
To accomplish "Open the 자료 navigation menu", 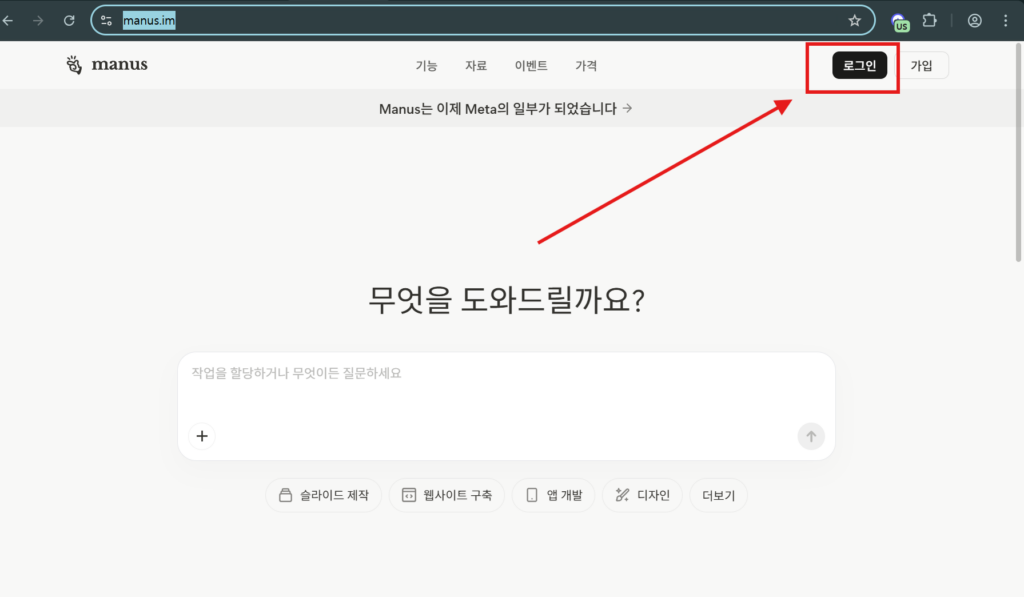I will (476, 66).
